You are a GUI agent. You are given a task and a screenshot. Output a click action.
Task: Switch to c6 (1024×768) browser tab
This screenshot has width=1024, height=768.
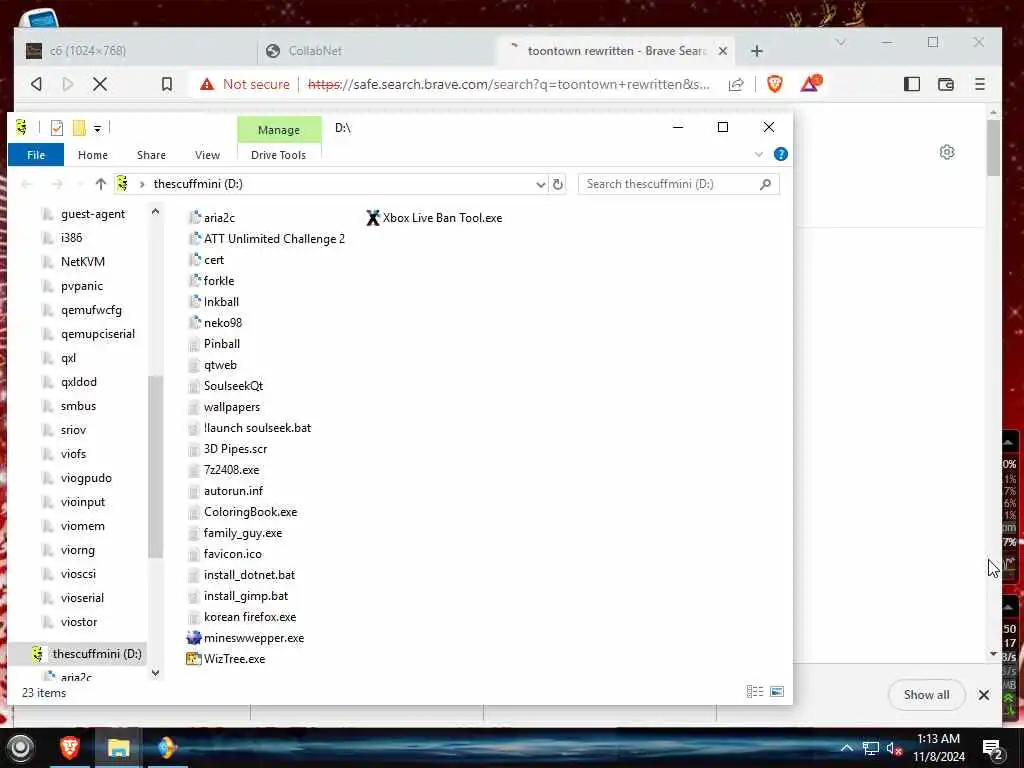click(x=137, y=51)
